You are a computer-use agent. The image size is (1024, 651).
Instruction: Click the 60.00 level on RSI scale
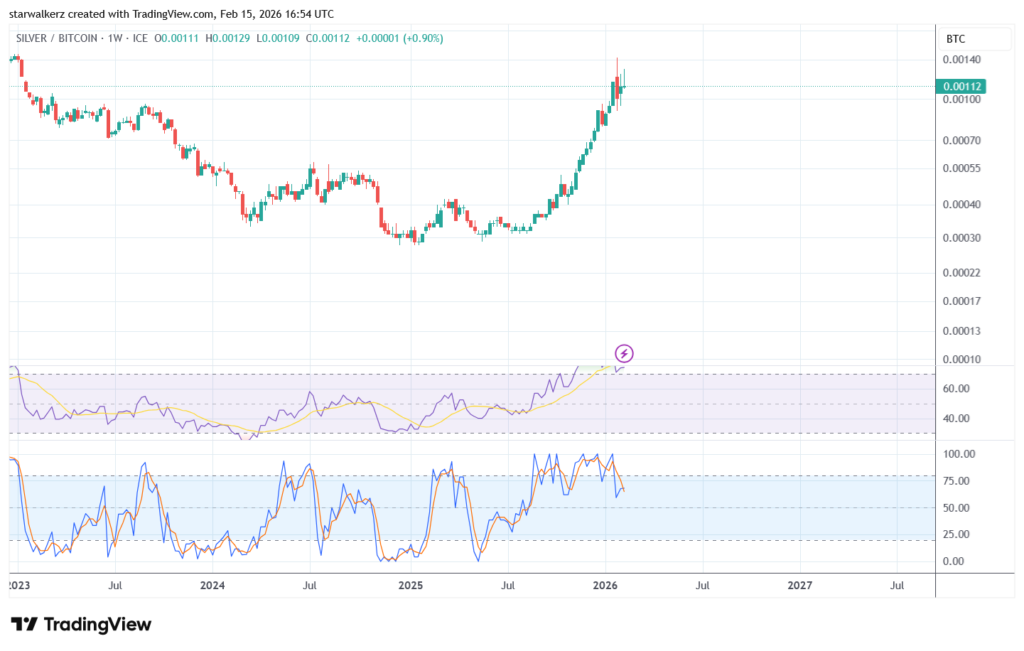pos(957,389)
